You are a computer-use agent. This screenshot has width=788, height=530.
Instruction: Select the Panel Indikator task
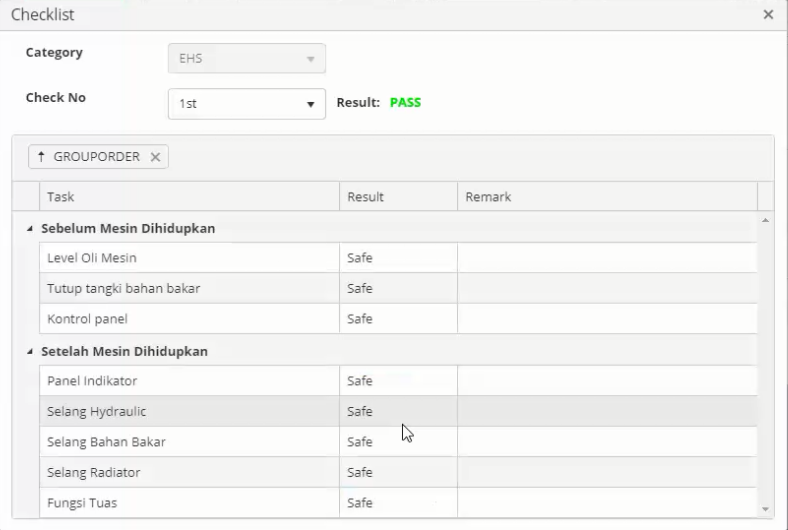coord(92,381)
